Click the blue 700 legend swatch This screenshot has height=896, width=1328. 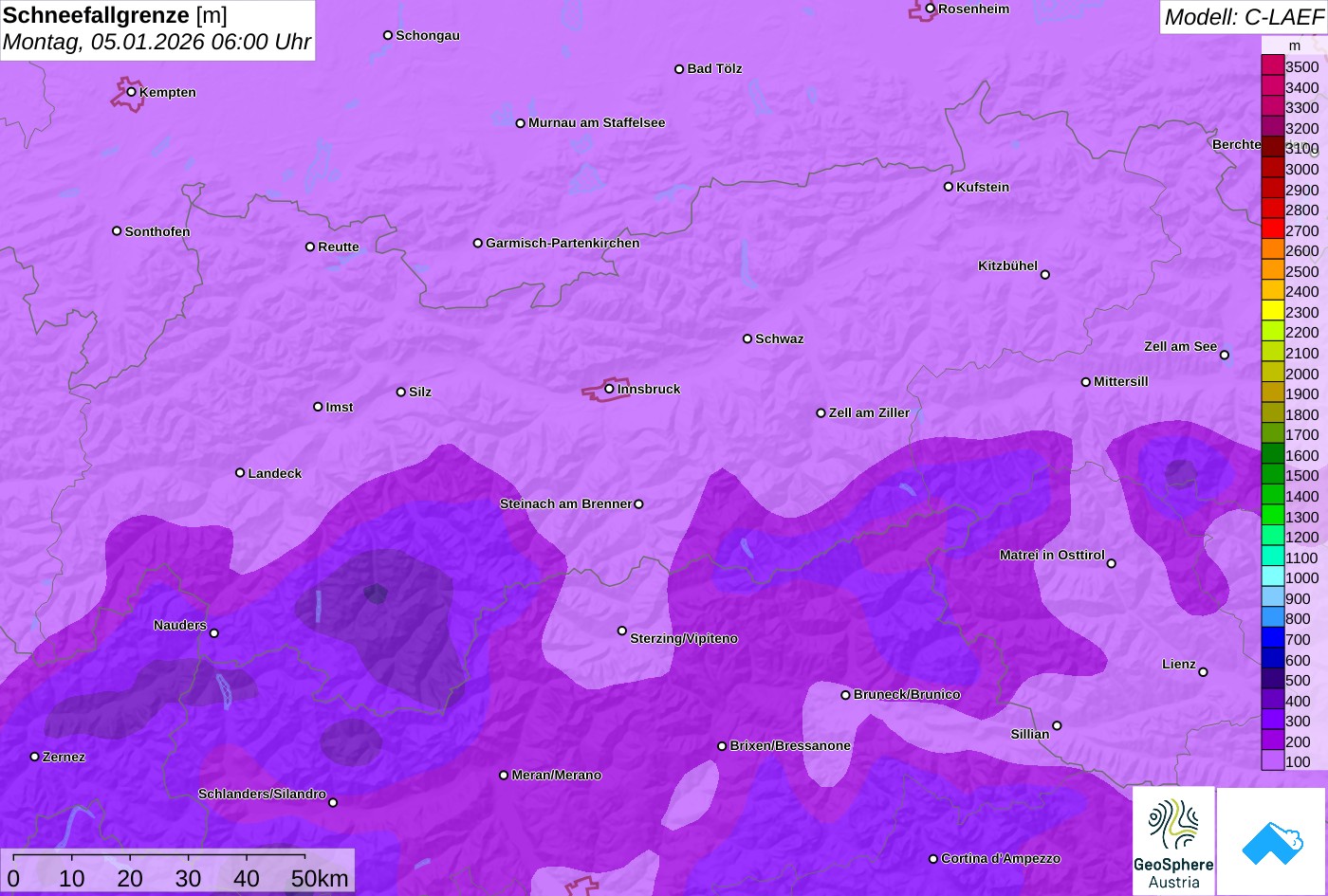[x=1272, y=639]
